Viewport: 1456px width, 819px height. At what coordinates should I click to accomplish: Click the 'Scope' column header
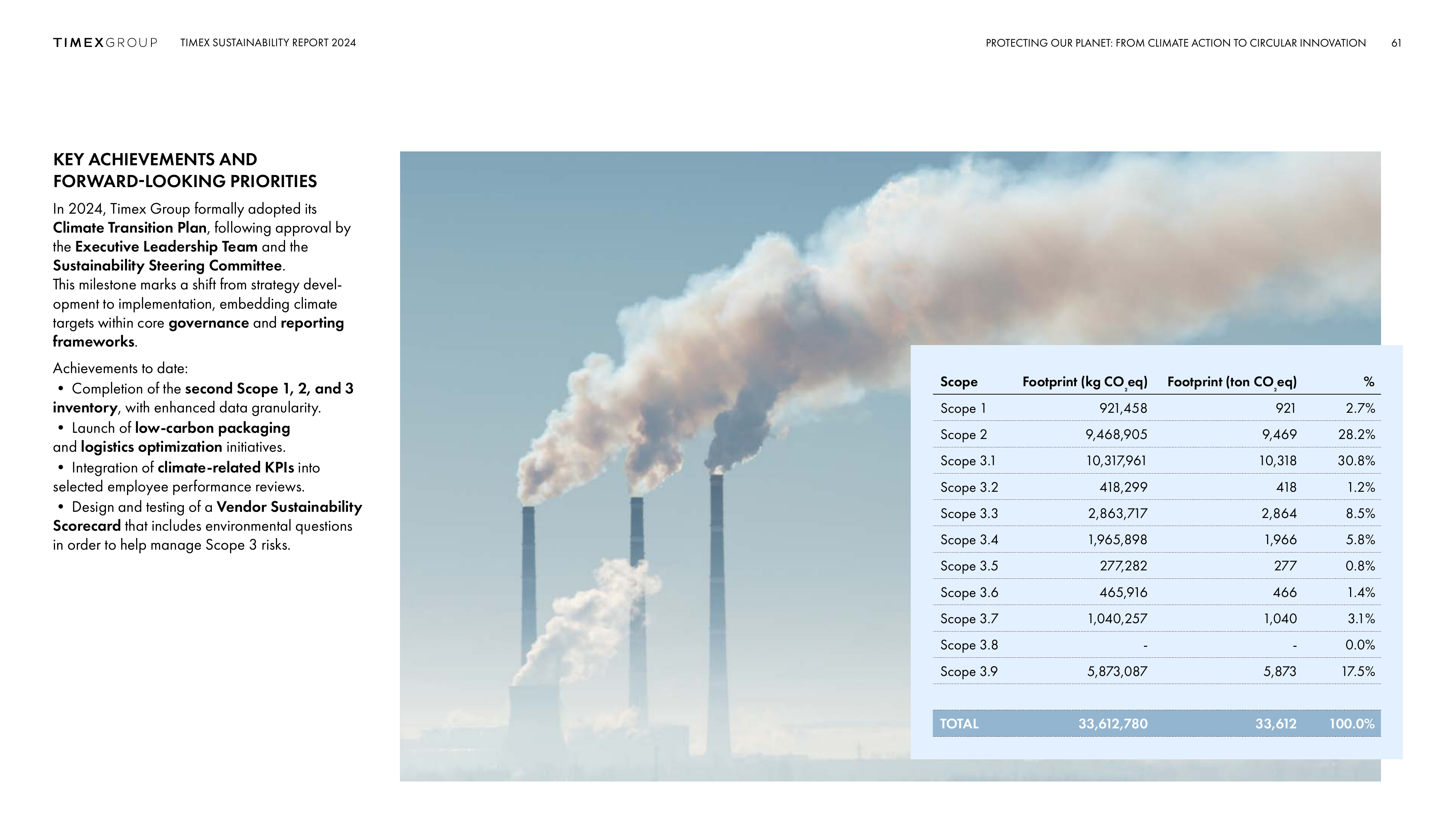click(959, 382)
